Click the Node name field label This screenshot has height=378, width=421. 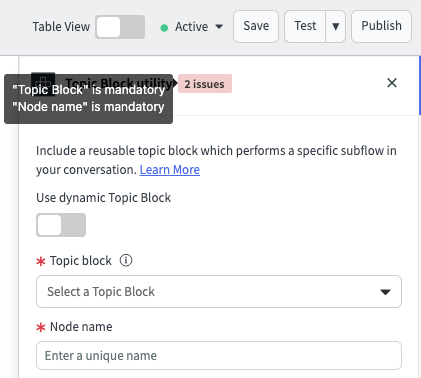81,327
